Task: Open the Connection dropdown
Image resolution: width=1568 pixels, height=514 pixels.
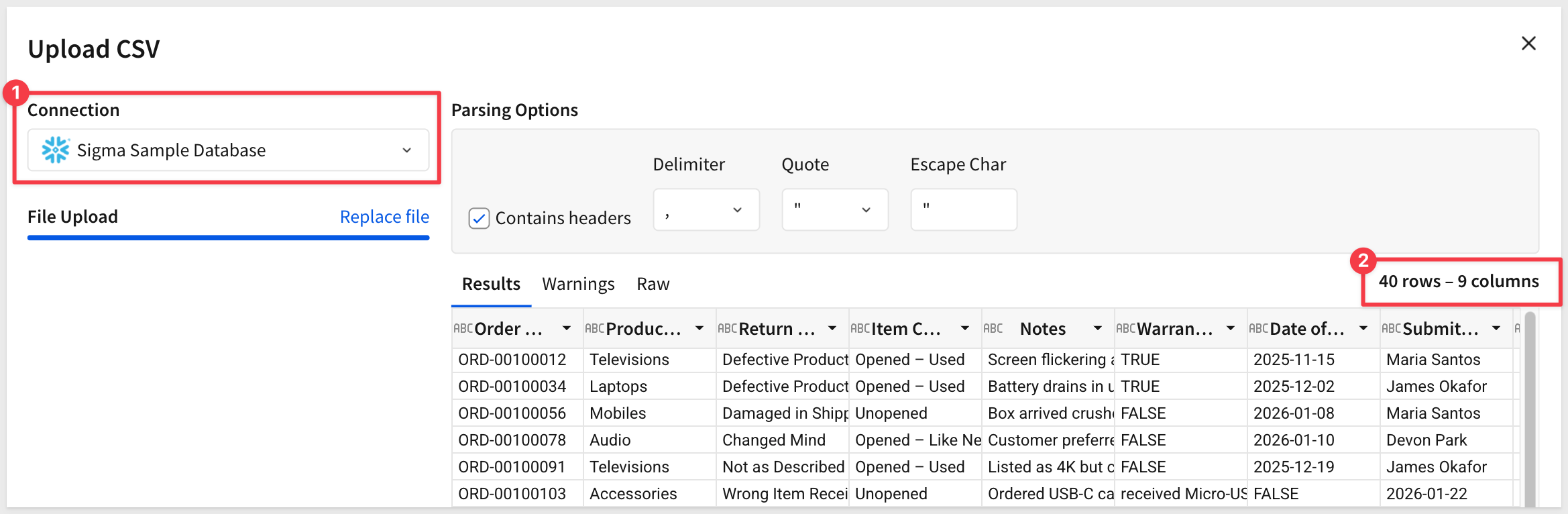Action: pyautogui.click(x=228, y=150)
